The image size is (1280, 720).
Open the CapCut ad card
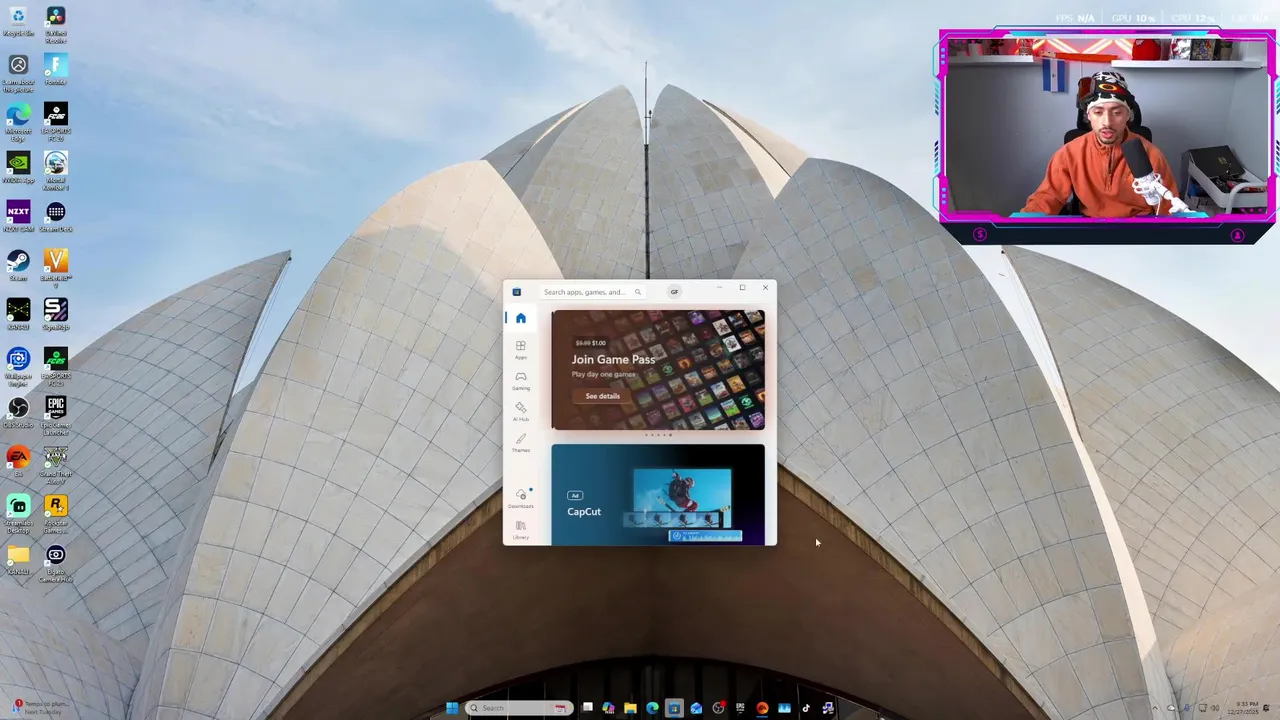point(658,495)
